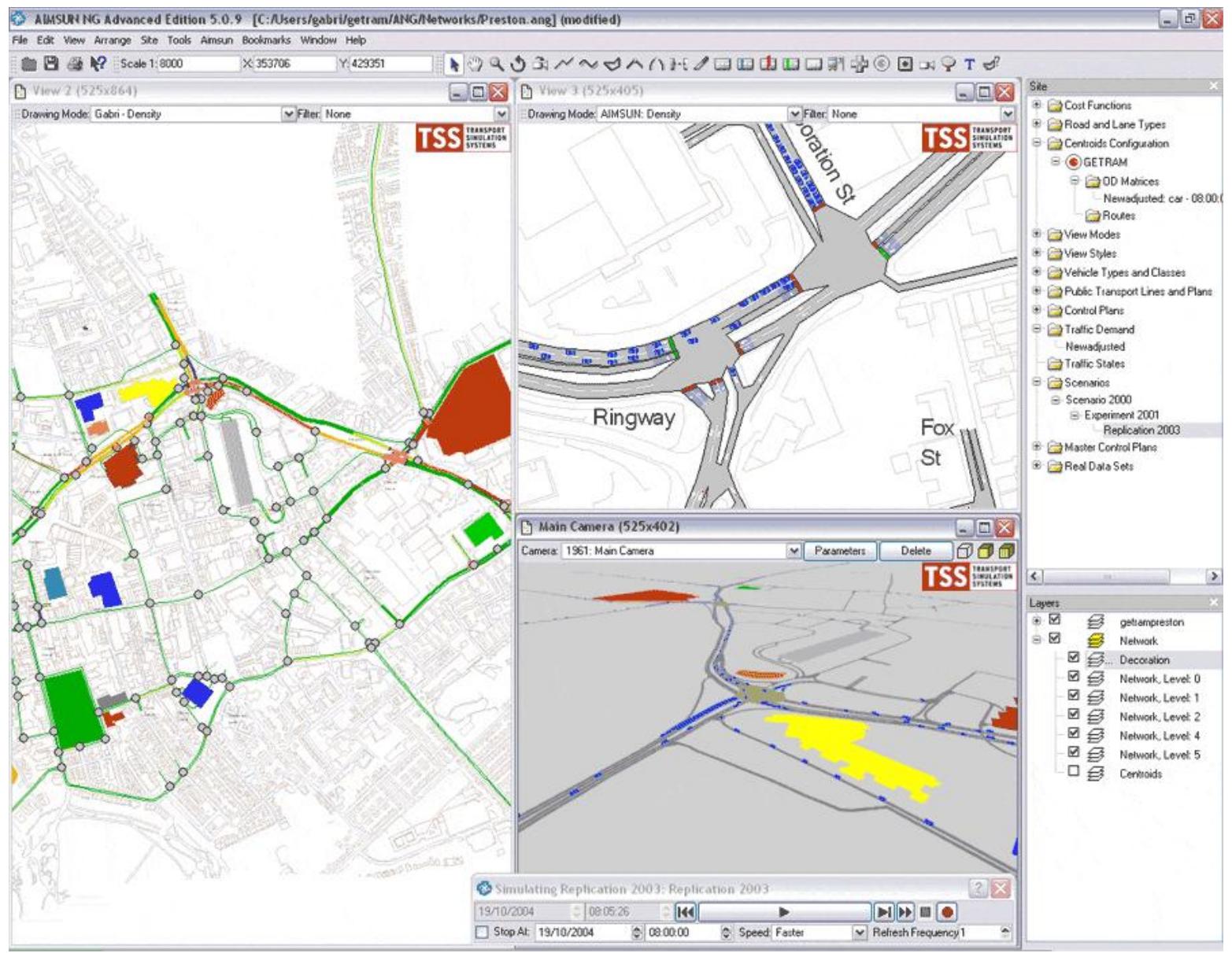Open the File menu
The width and height of the screenshot is (1232, 953).
[20, 40]
